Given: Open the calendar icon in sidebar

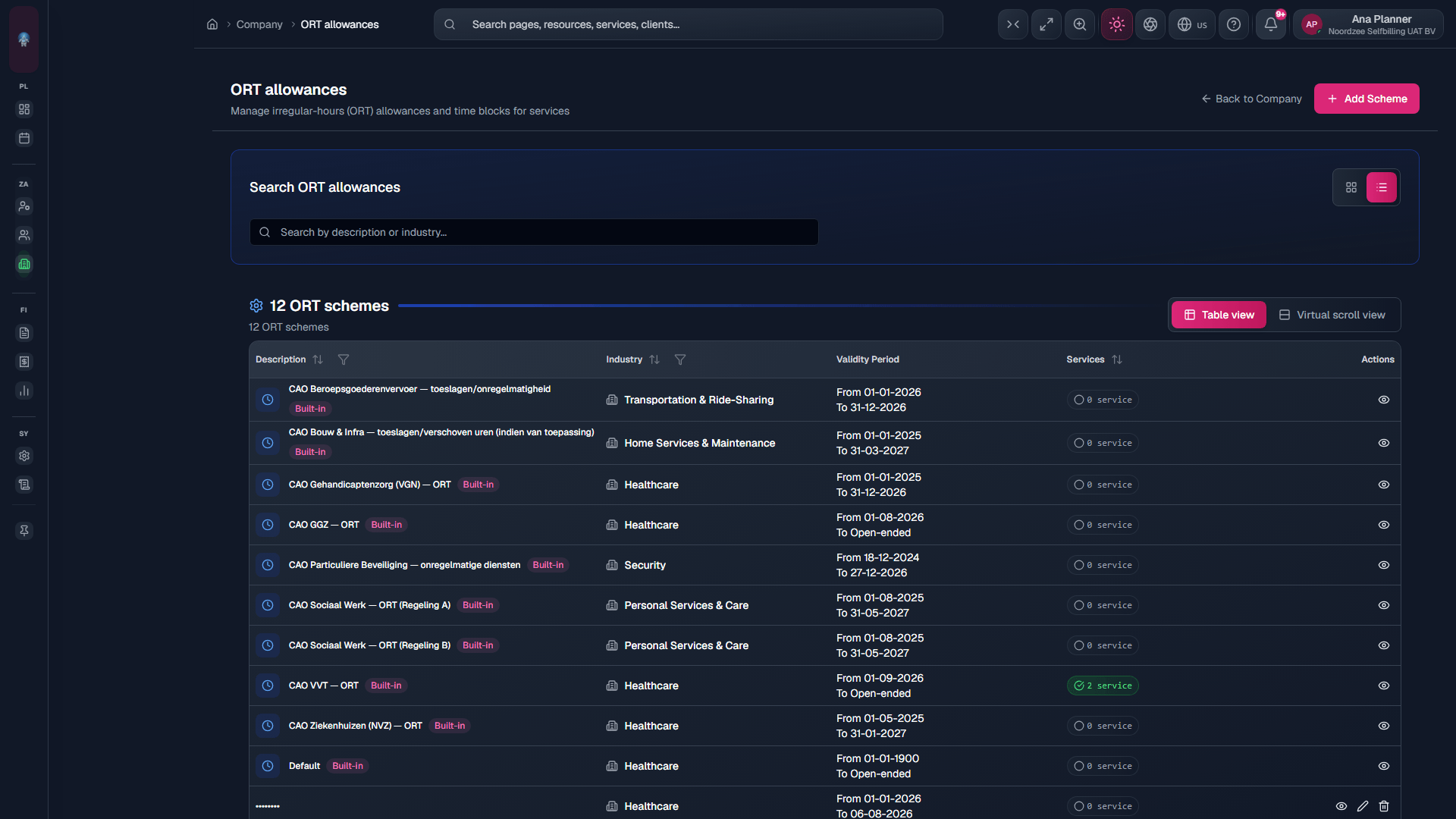Looking at the screenshot, I should (24, 138).
